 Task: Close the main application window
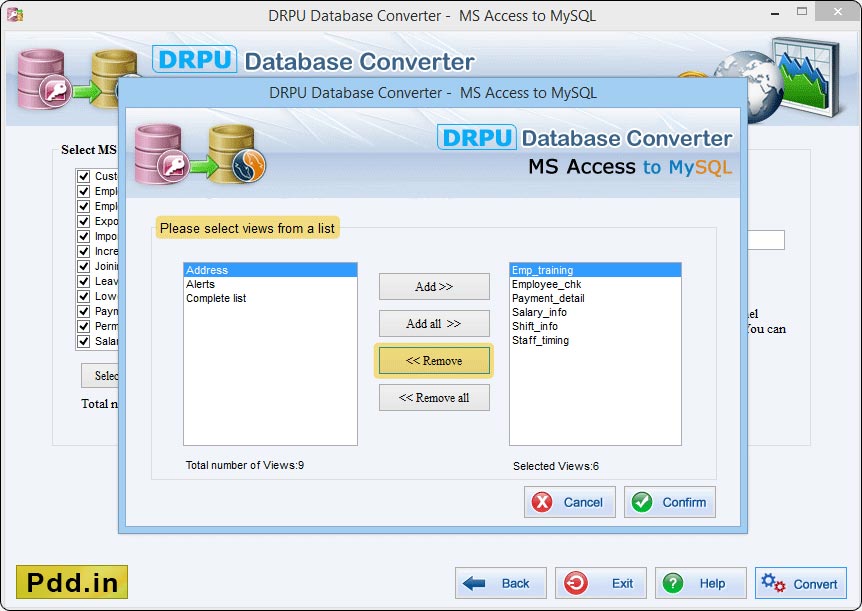[x=838, y=12]
